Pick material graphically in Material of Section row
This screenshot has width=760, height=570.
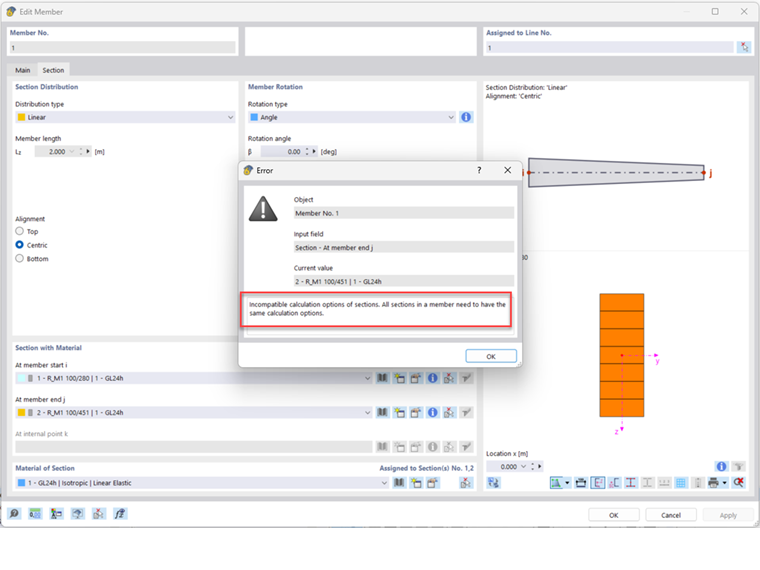(466, 483)
